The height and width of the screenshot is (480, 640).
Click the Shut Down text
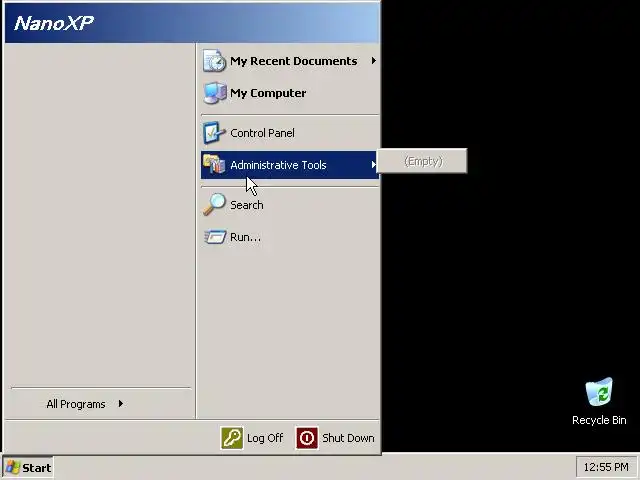(x=348, y=438)
